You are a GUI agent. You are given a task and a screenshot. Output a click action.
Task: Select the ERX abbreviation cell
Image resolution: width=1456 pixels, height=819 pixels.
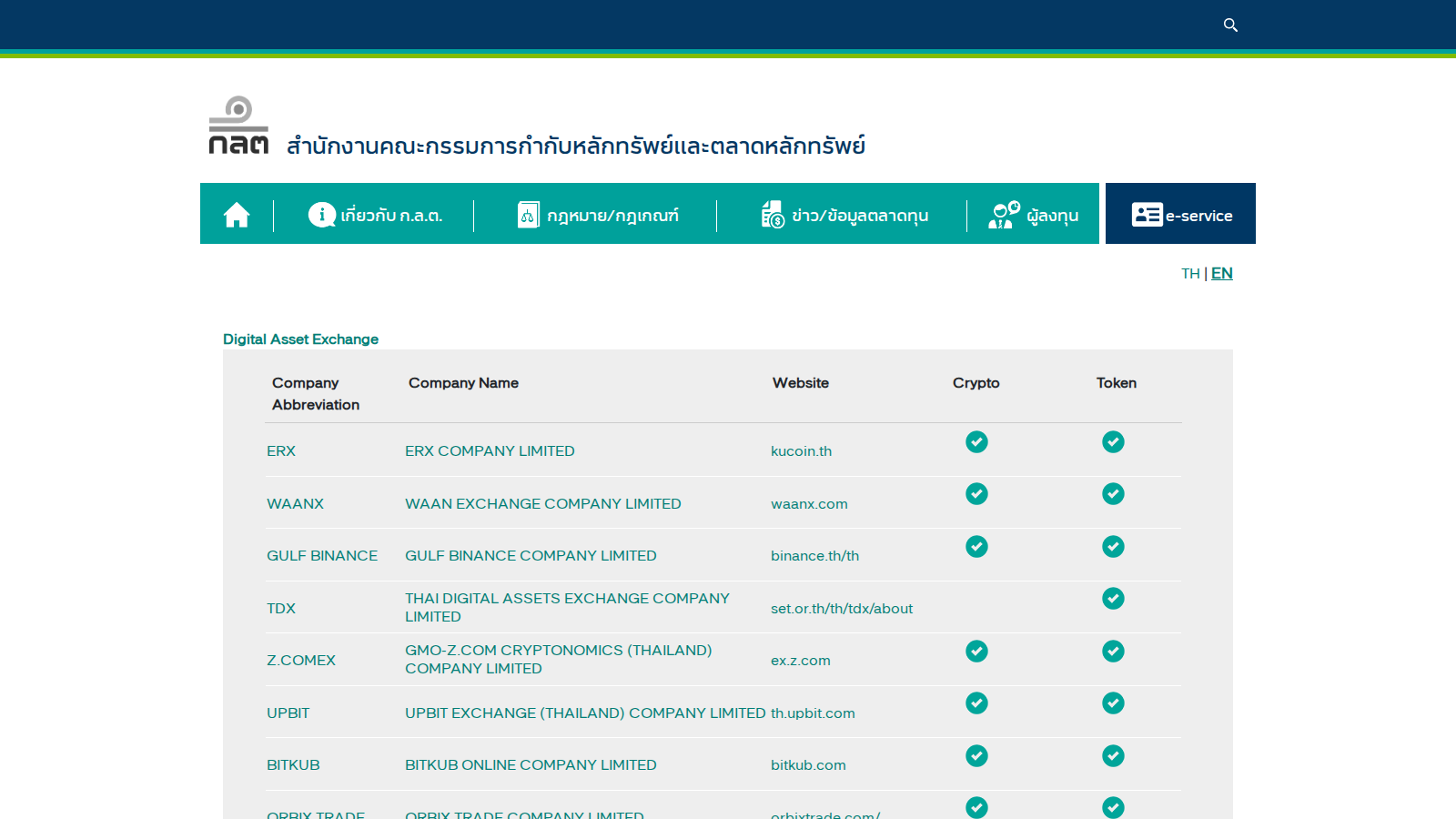tap(281, 451)
